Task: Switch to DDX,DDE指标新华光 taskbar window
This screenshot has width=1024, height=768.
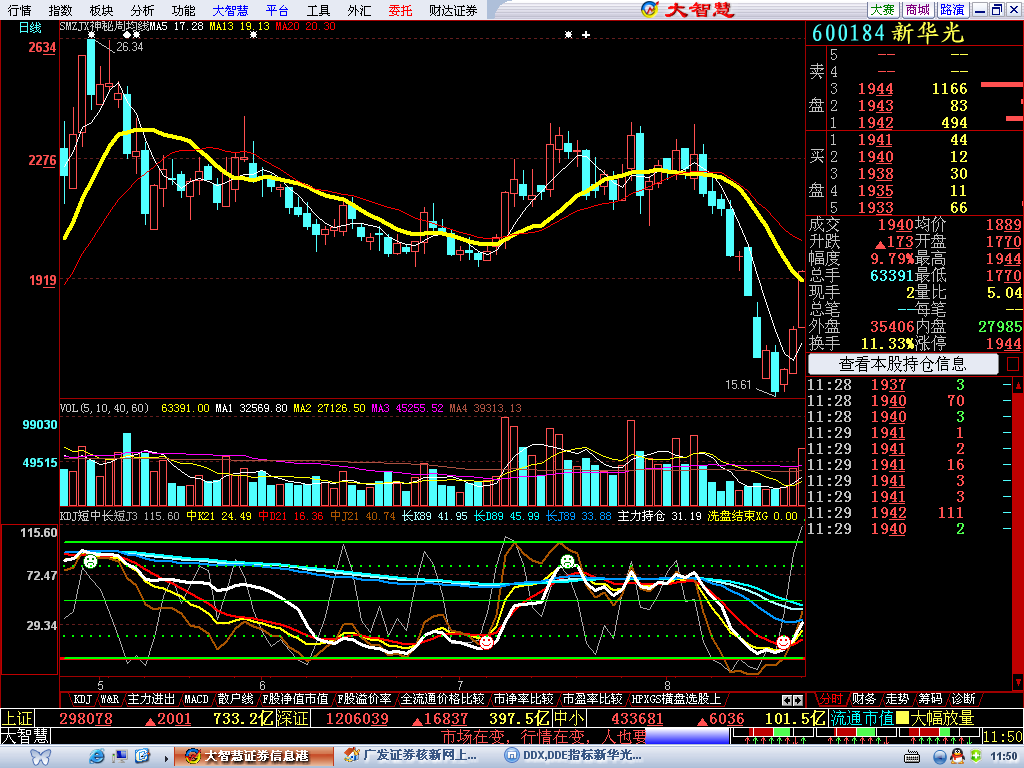Action: coord(575,756)
